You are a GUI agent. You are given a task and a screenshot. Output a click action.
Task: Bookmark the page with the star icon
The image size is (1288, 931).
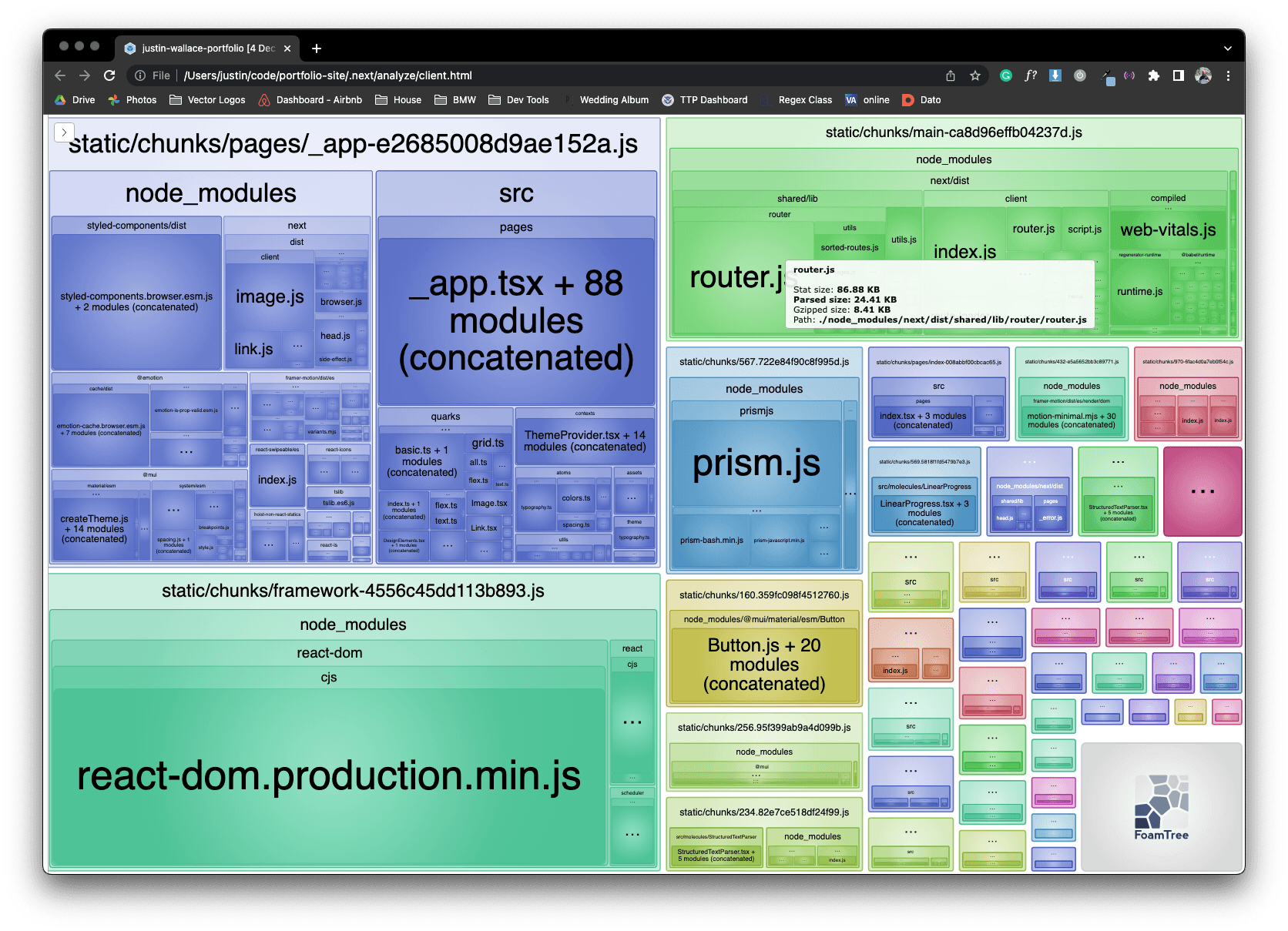click(x=976, y=75)
